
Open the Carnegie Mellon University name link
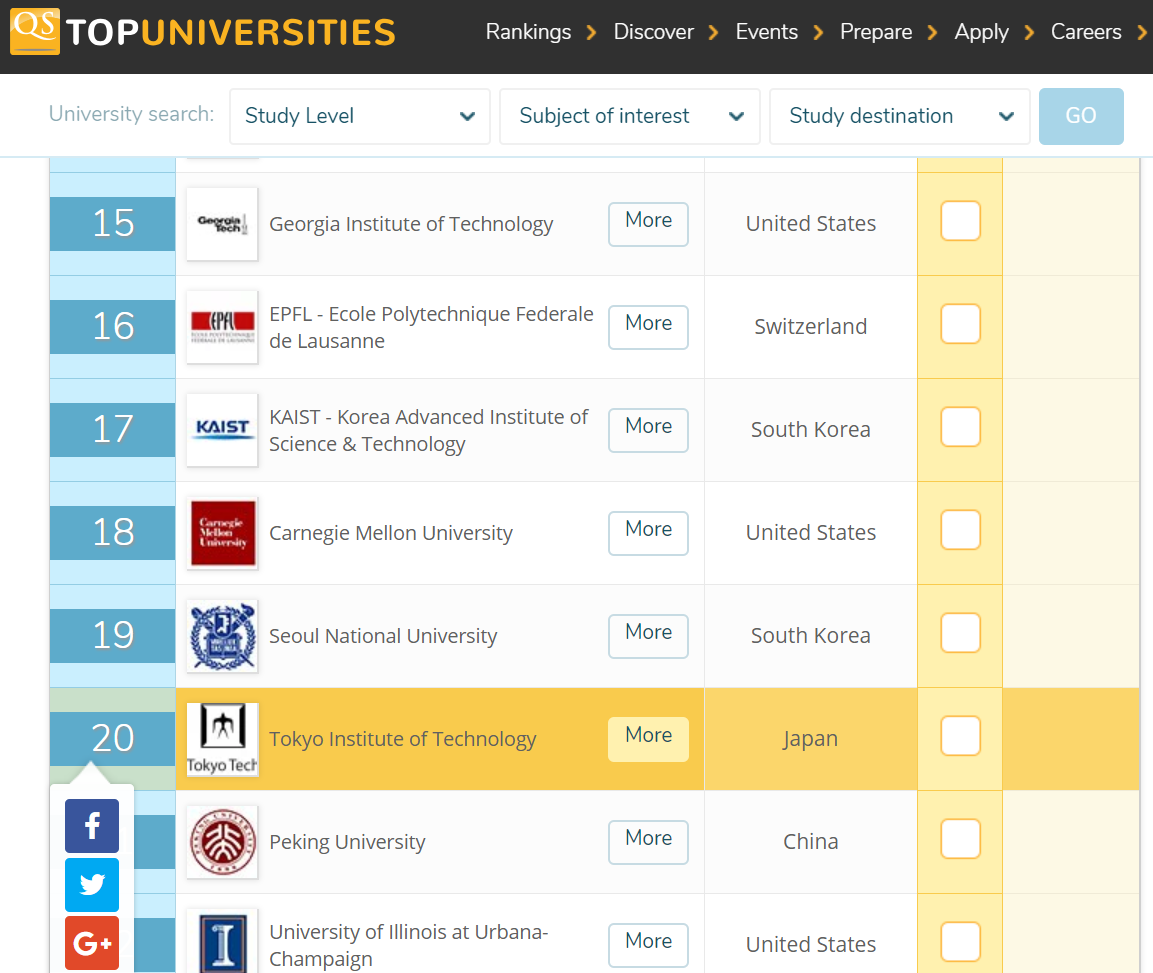[x=391, y=534]
